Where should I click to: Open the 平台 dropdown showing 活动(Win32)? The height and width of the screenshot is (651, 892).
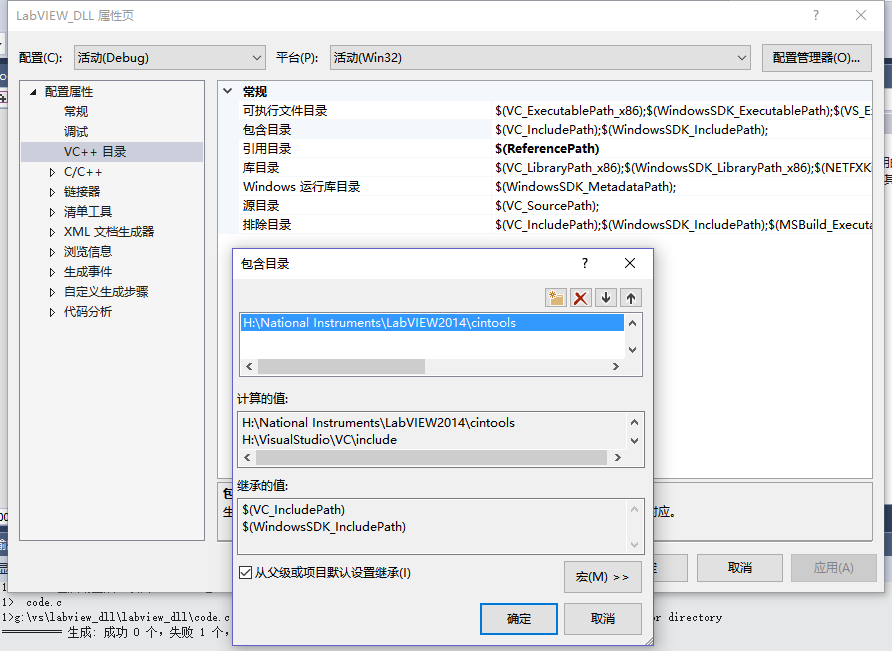(540, 57)
